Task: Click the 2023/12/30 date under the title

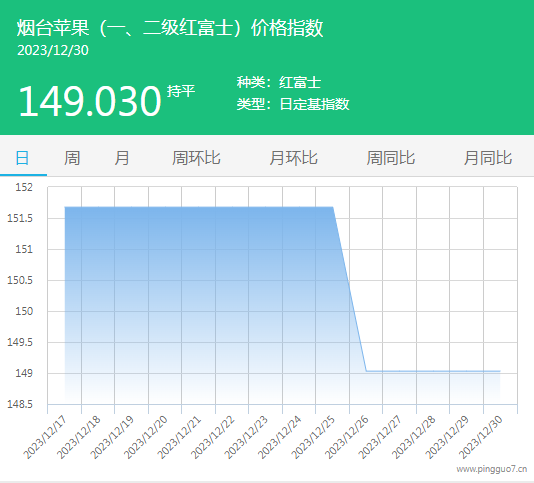Action: [x=53, y=50]
